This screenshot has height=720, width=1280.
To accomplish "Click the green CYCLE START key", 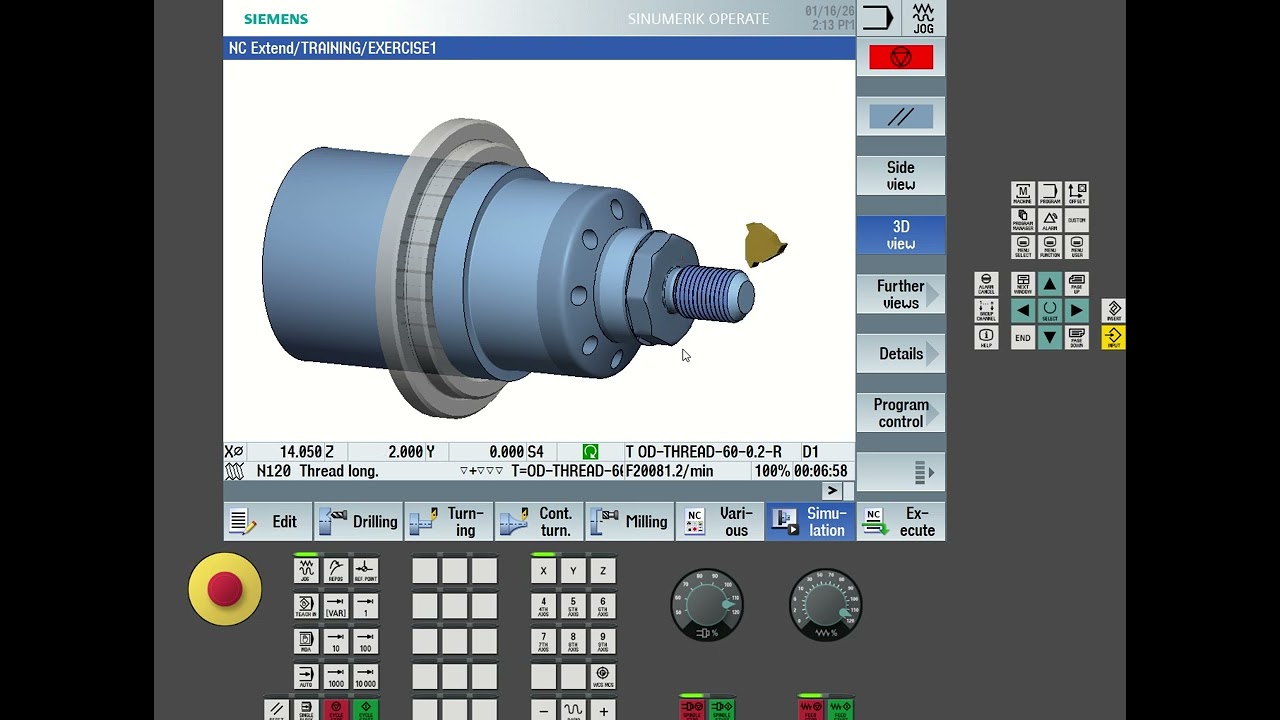I will tap(366, 710).
